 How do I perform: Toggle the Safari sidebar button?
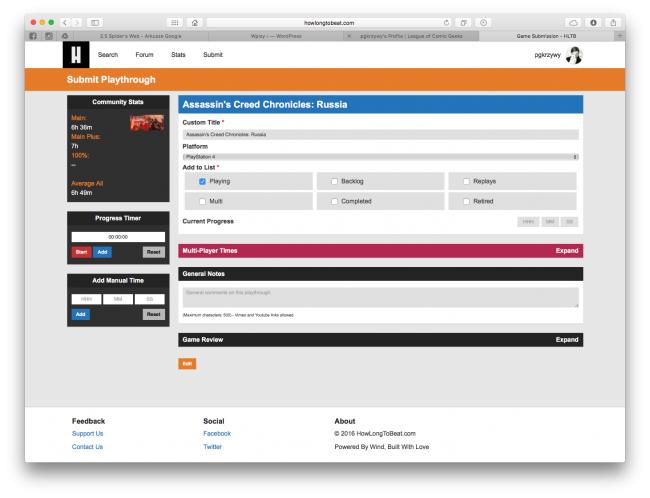pyautogui.click(x=95, y=22)
